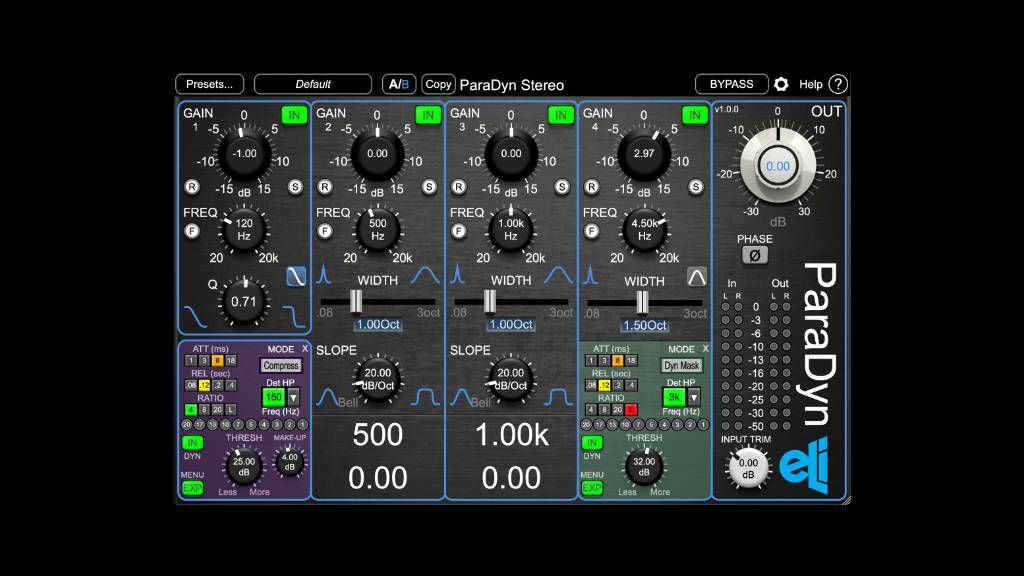Click band 1 R reset button

[x=192, y=187]
